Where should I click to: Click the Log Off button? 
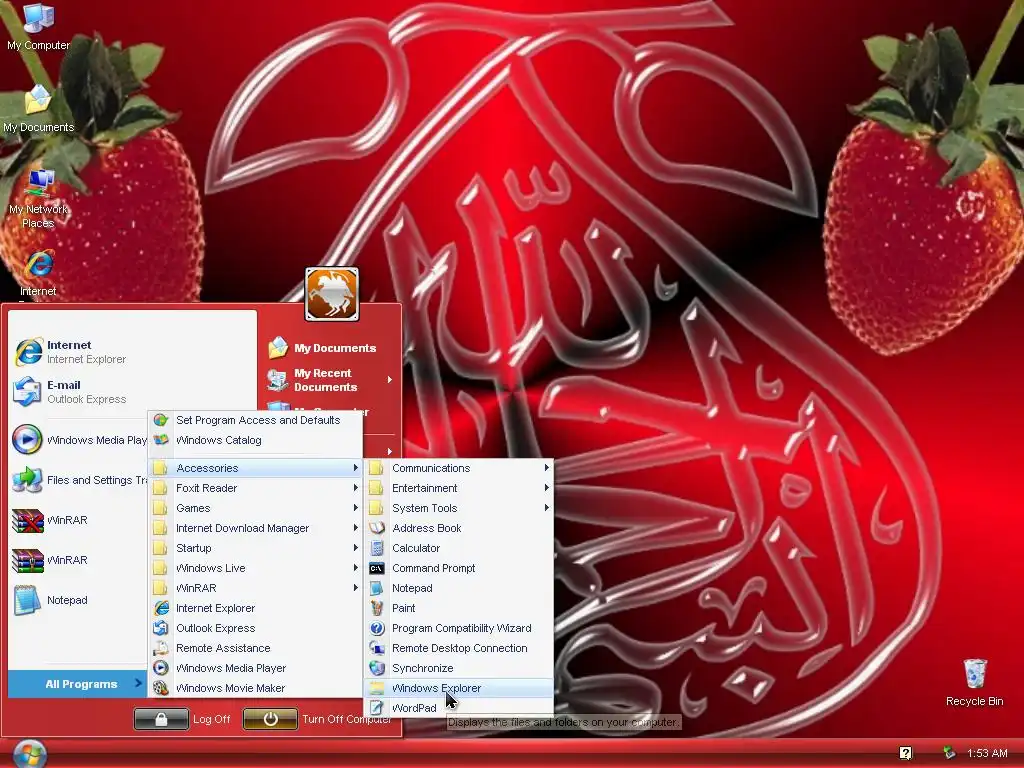(183, 719)
